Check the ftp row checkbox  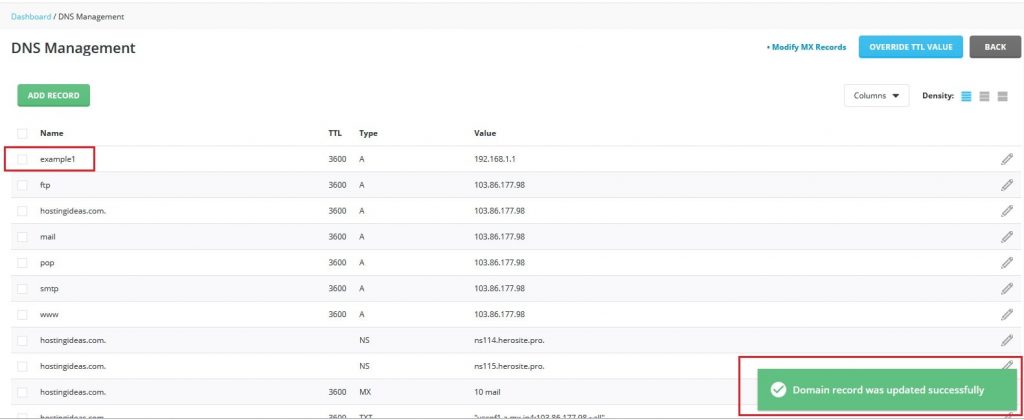[22, 185]
